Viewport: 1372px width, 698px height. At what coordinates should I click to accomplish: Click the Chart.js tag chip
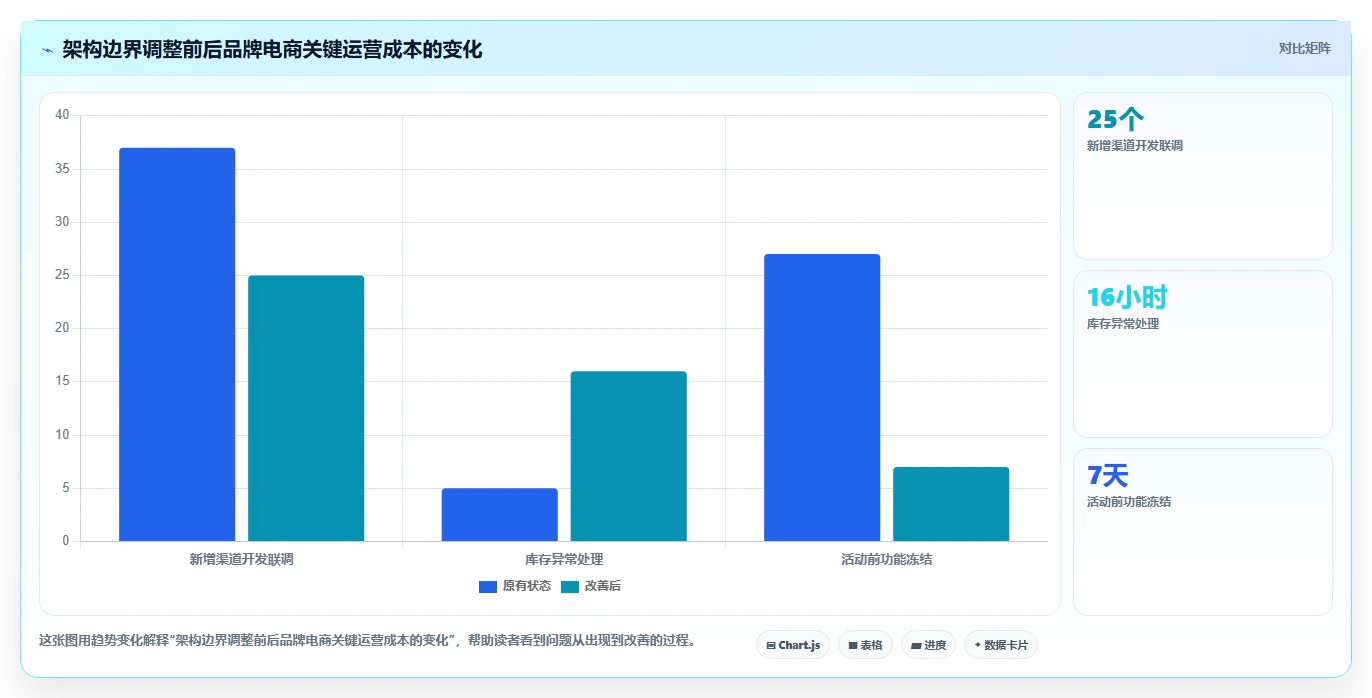pyautogui.click(x=793, y=645)
